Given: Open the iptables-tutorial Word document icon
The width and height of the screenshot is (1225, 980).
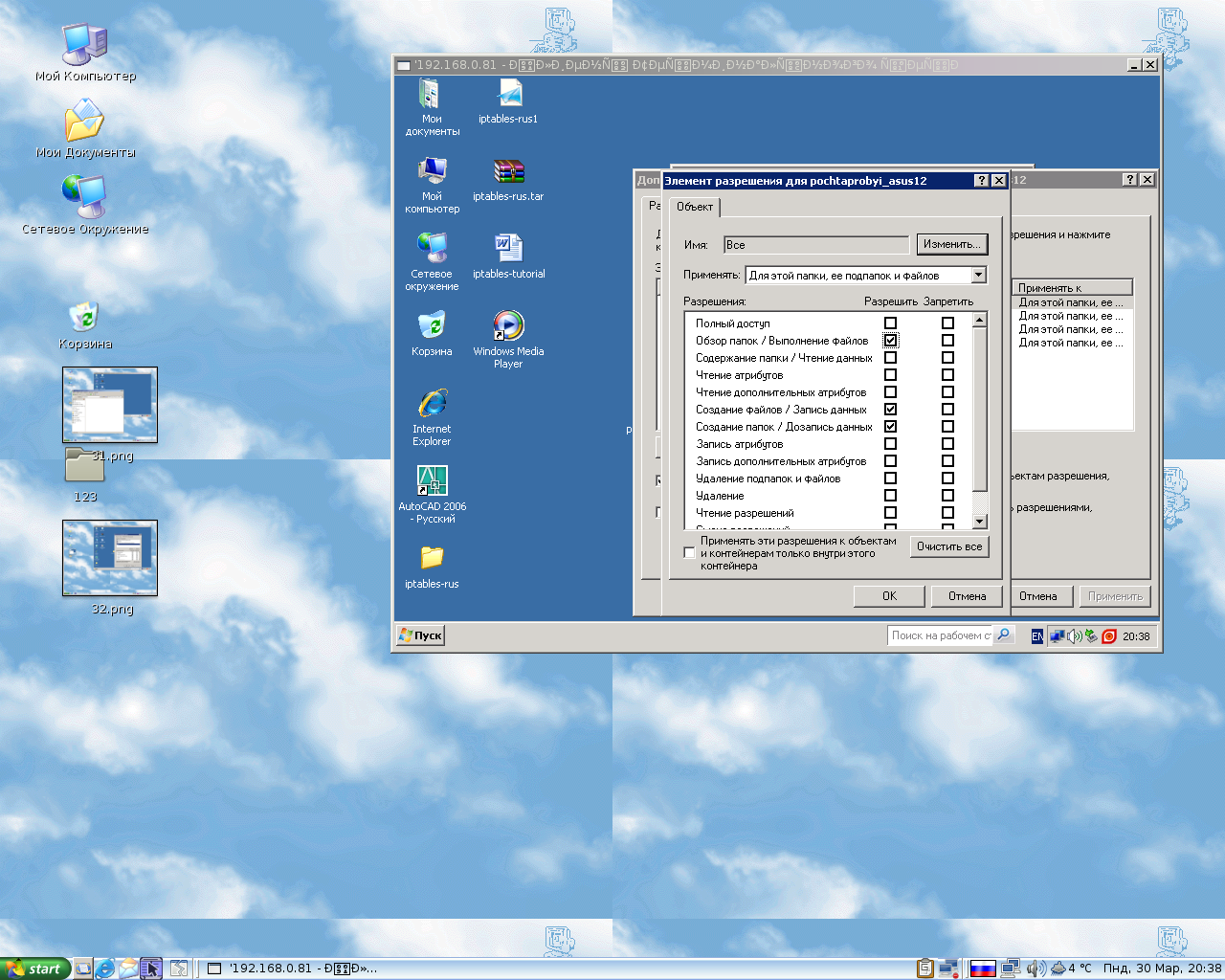Looking at the screenshot, I should point(508,249).
